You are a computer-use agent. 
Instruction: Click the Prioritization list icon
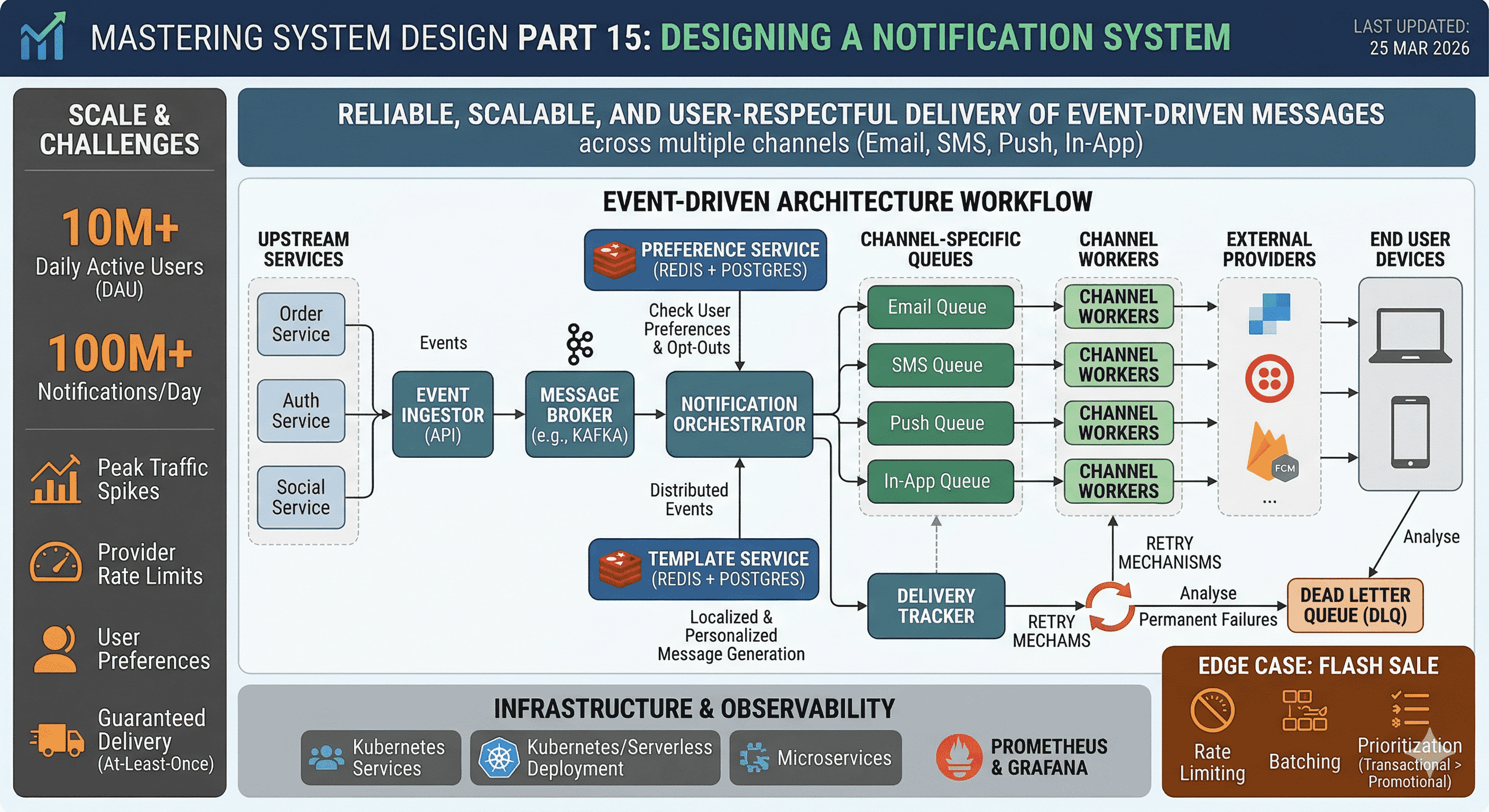tap(1409, 708)
